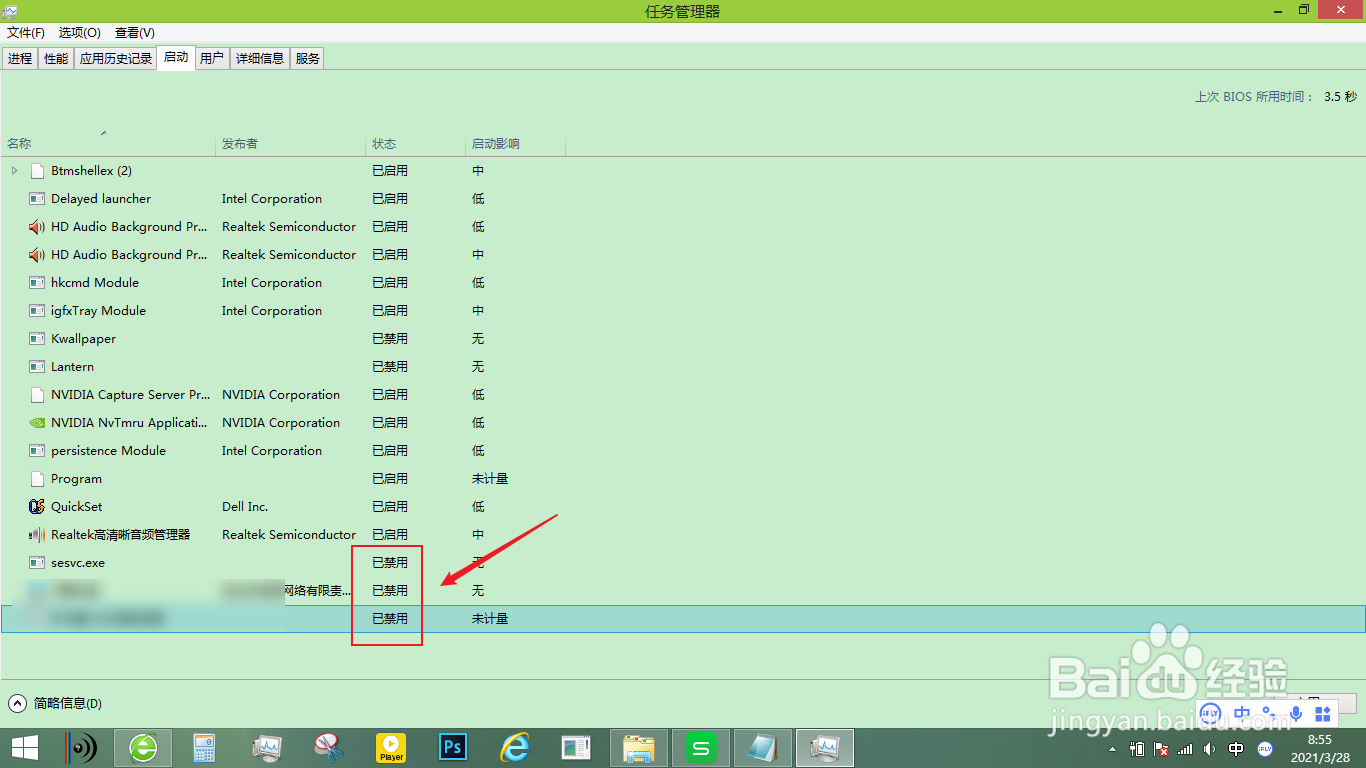
Task: Launch Internet Explorer from the taskbar
Action: tap(515, 748)
